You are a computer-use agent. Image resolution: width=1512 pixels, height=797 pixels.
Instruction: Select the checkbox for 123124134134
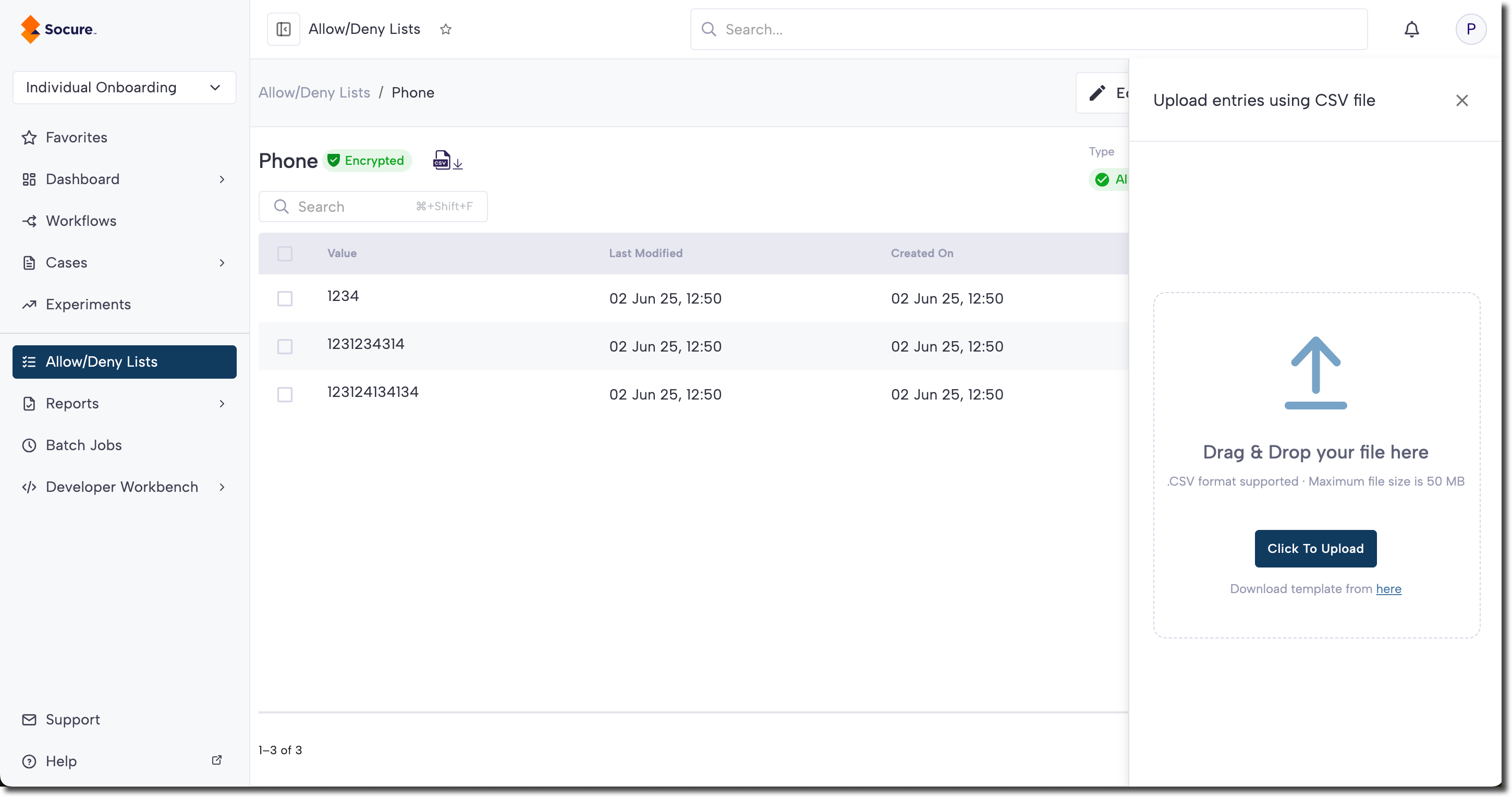285,395
